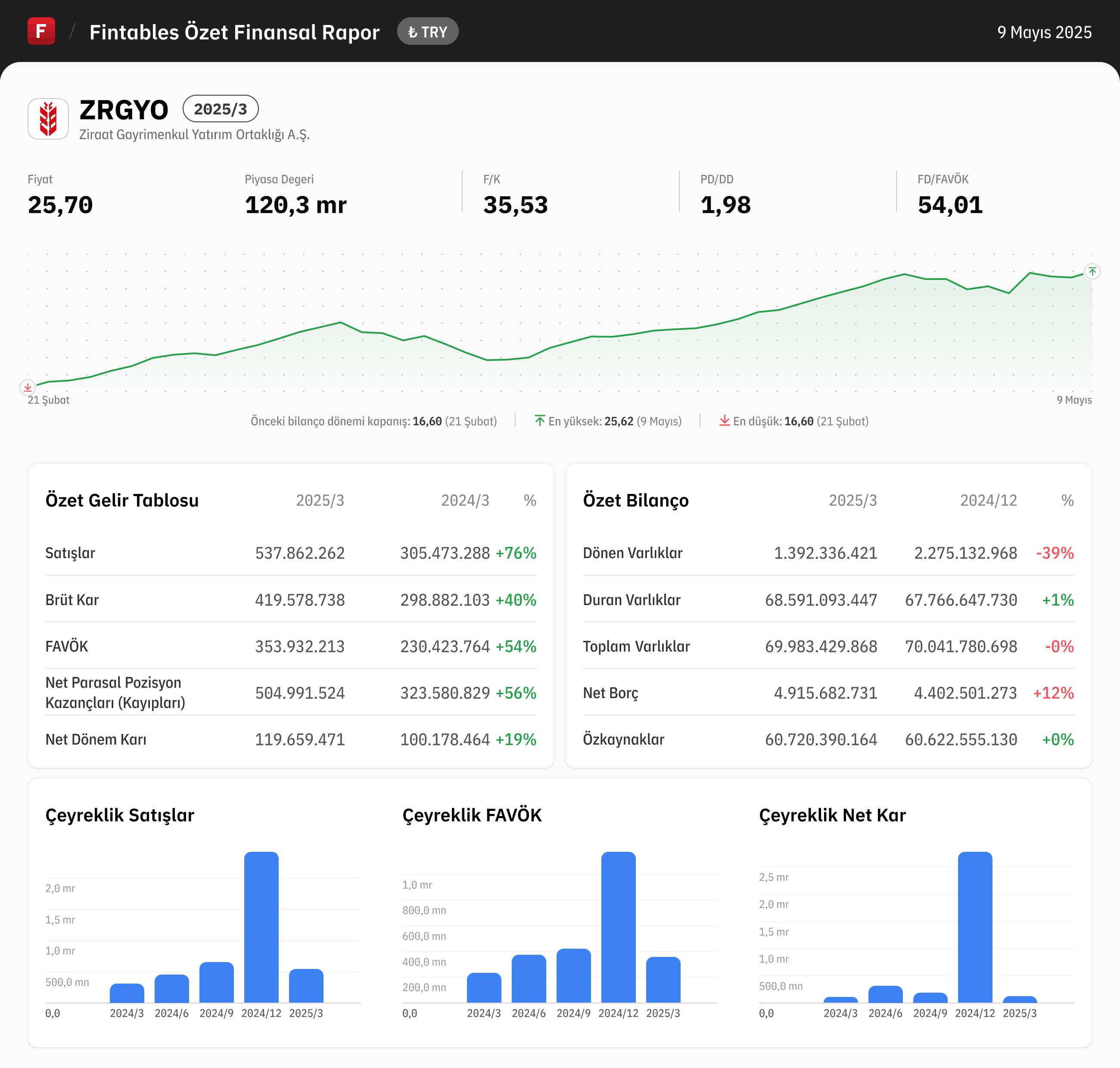The image size is (1120, 1068).
Task: Click the PD/DD value 1,98
Action: (725, 205)
